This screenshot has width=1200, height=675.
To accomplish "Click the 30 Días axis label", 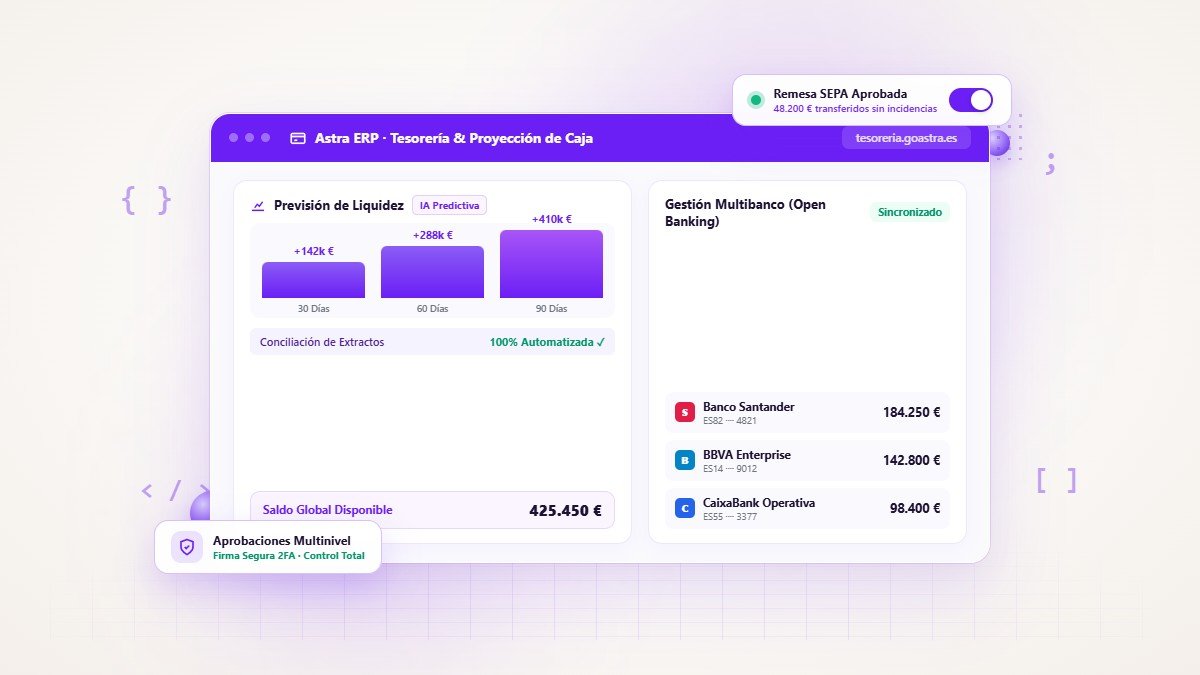I will [313, 309].
